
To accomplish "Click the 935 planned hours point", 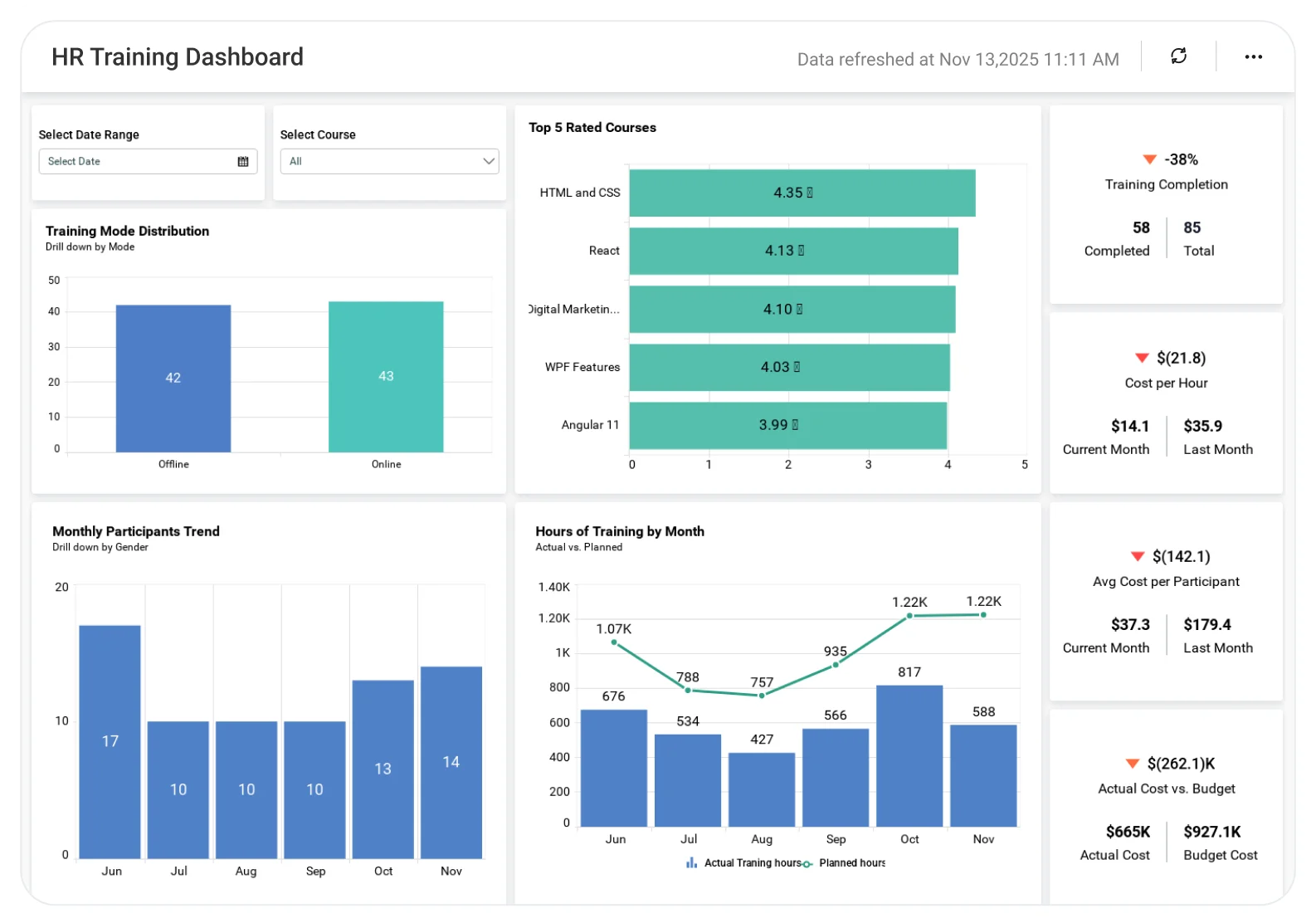I will coord(836,665).
